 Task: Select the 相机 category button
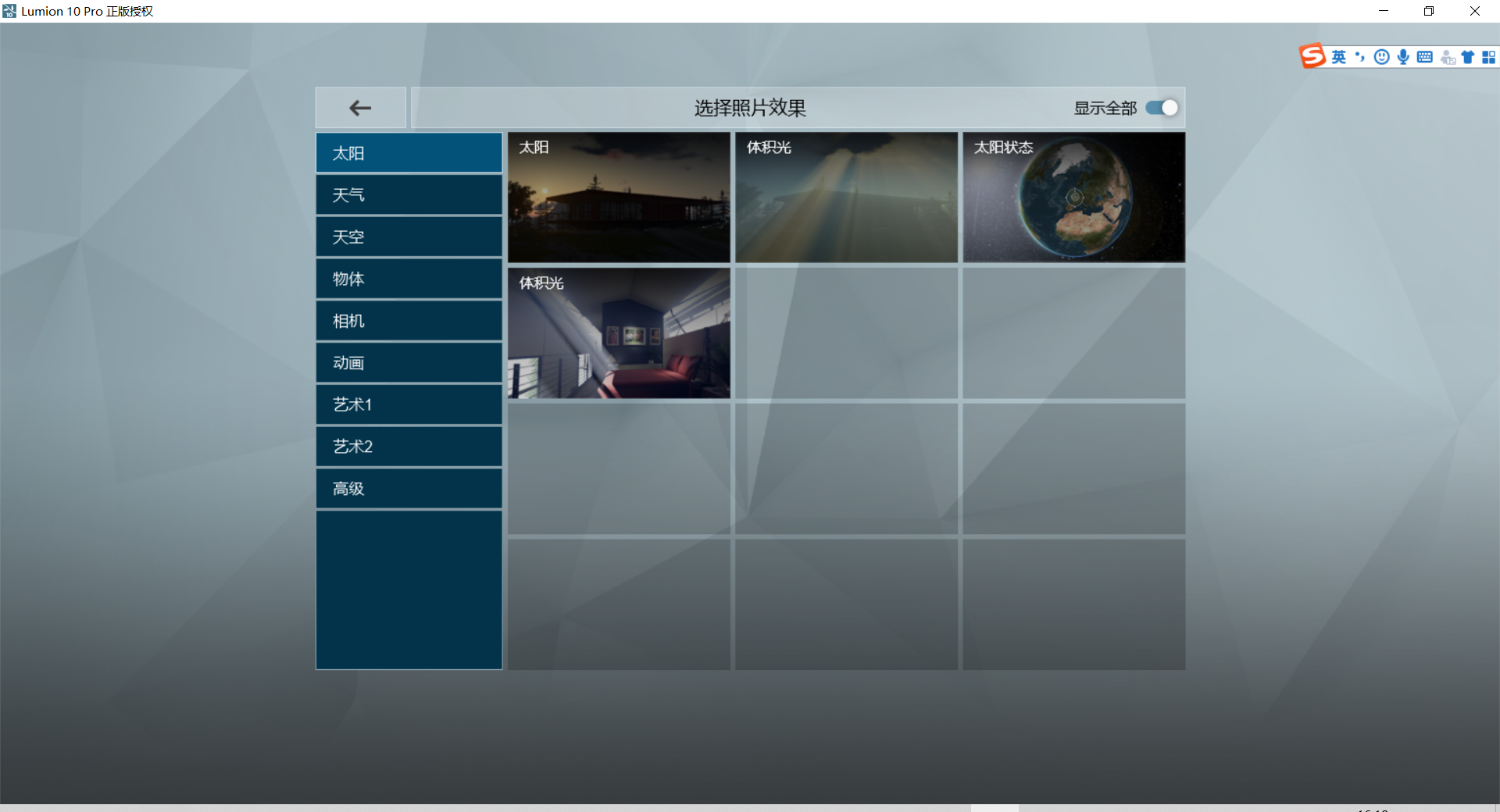[x=409, y=320]
